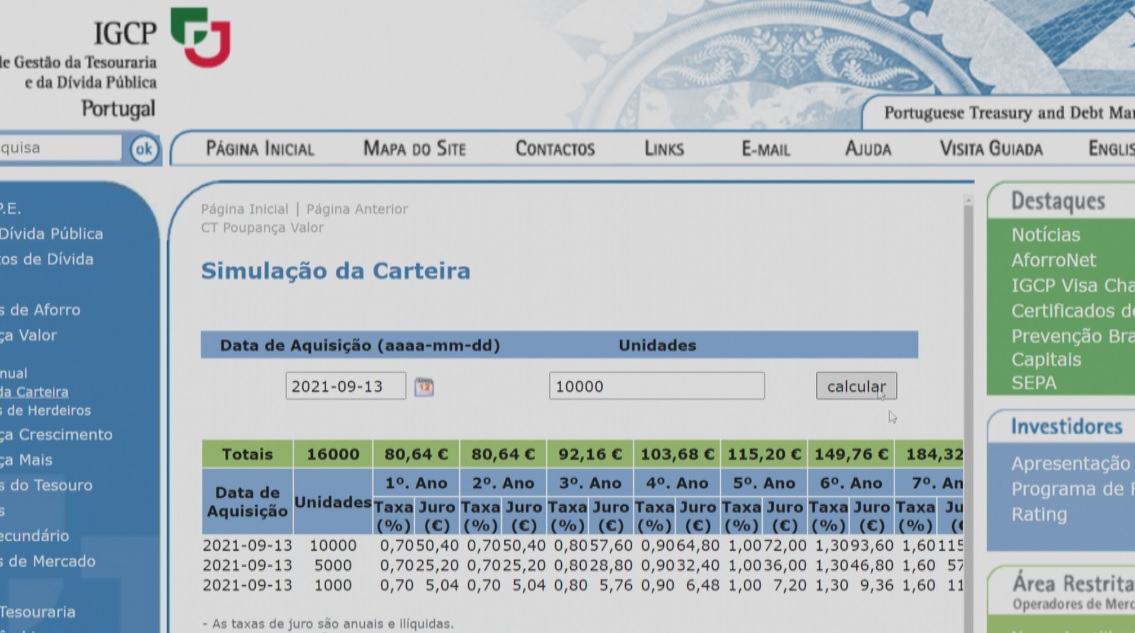Open SEPA link in Destaques

click(1033, 383)
